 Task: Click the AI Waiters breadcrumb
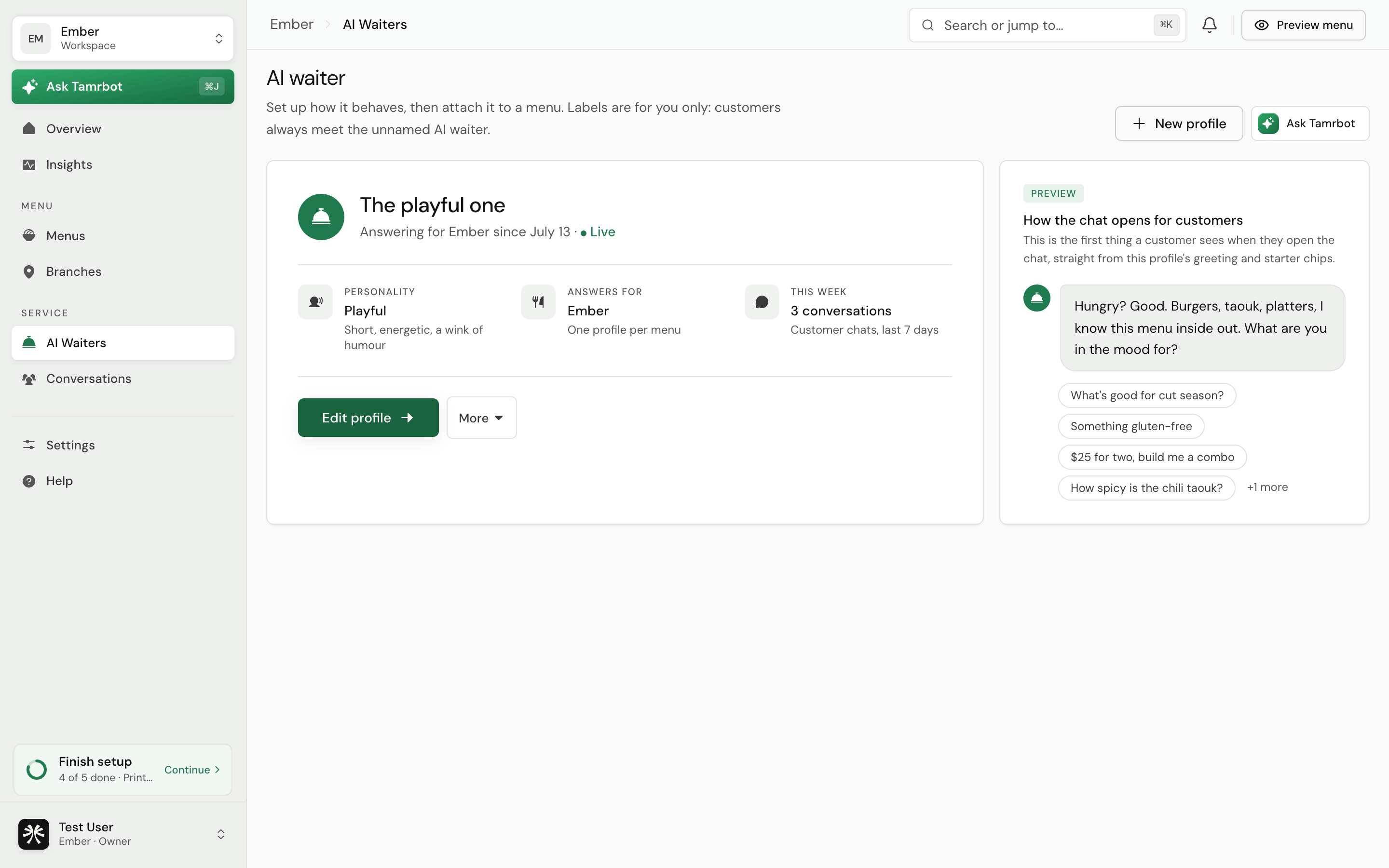[375, 24]
